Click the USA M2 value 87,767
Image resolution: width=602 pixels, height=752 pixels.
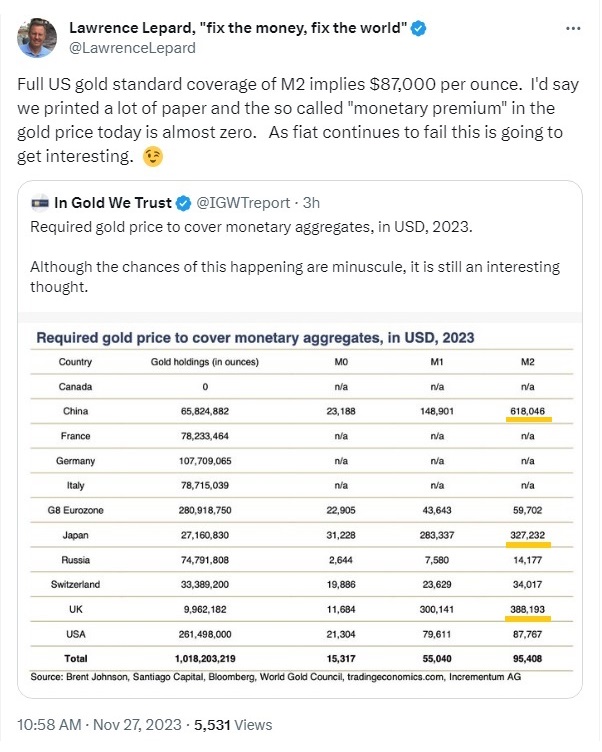coord(528,634)
